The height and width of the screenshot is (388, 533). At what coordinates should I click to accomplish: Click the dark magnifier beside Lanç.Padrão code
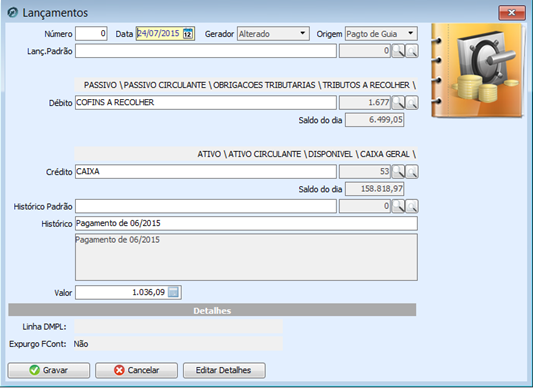(x=398, y=51)
